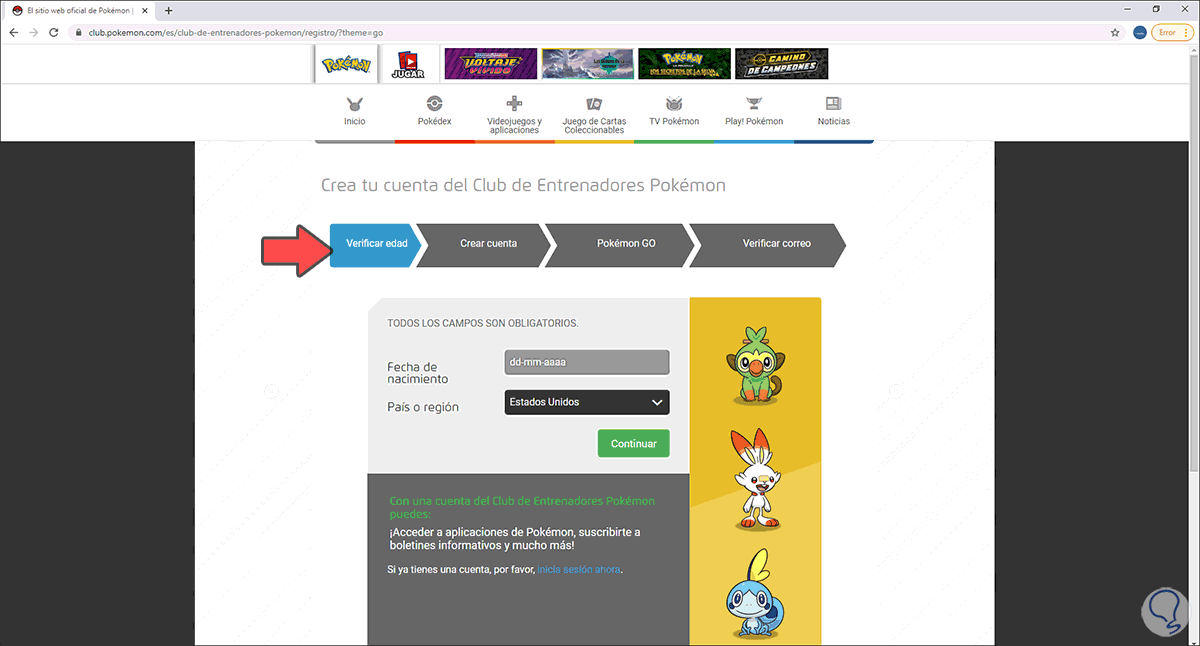Bookmark this page with the star
The image size is (1200, 646).
pos(1115,32)
